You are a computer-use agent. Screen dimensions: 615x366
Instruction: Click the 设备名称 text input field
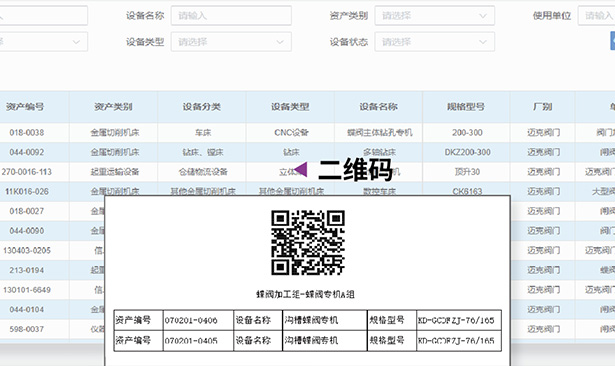point(231,16)
